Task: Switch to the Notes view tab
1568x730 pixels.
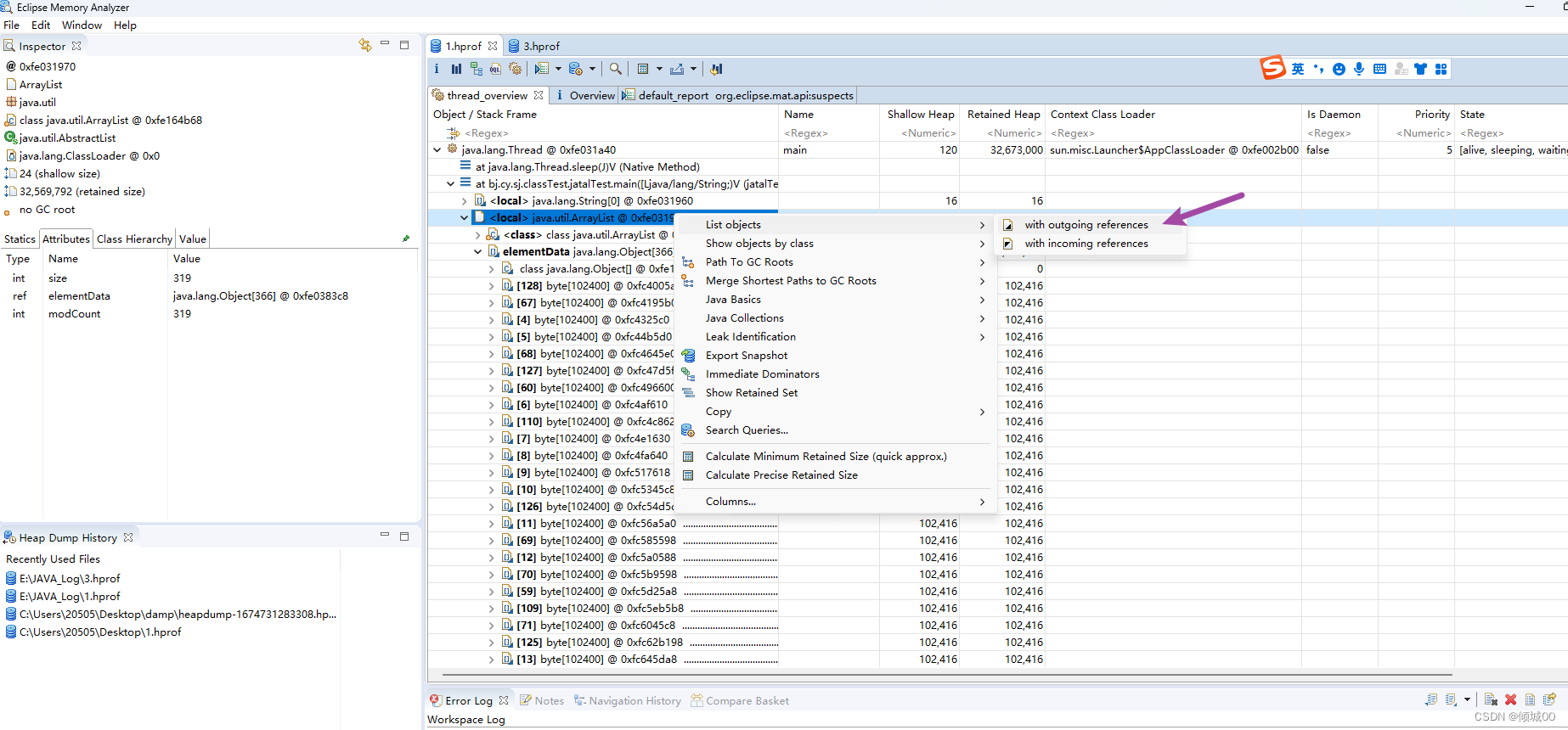Action: pos(542,700)
